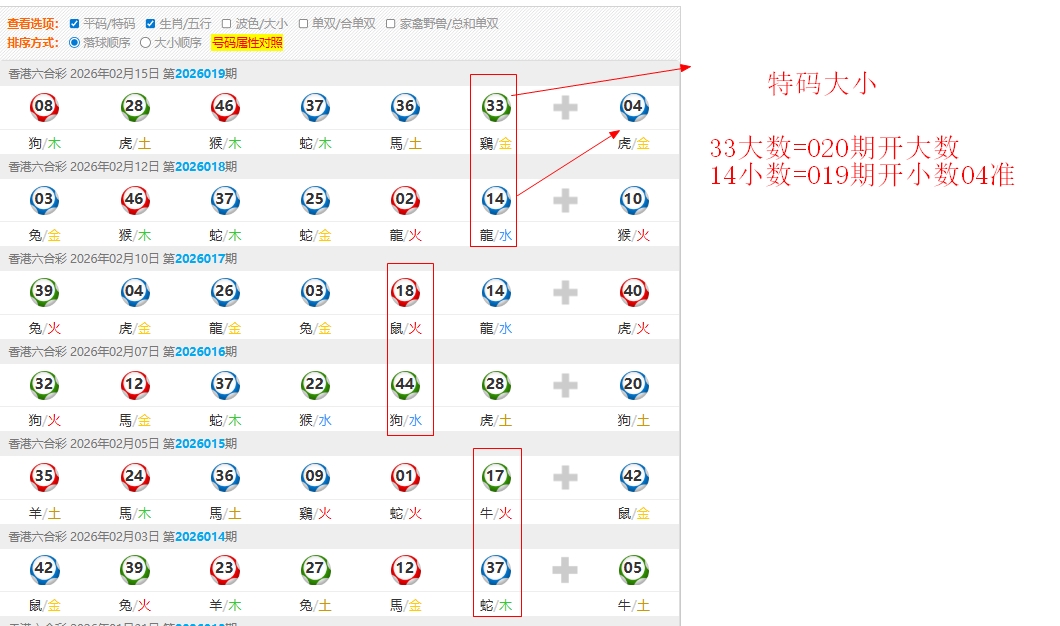Click the gray plus sign in draw 2026017
The height and width of the screenshot is (626, 1060).
click(x=565, y=292)
